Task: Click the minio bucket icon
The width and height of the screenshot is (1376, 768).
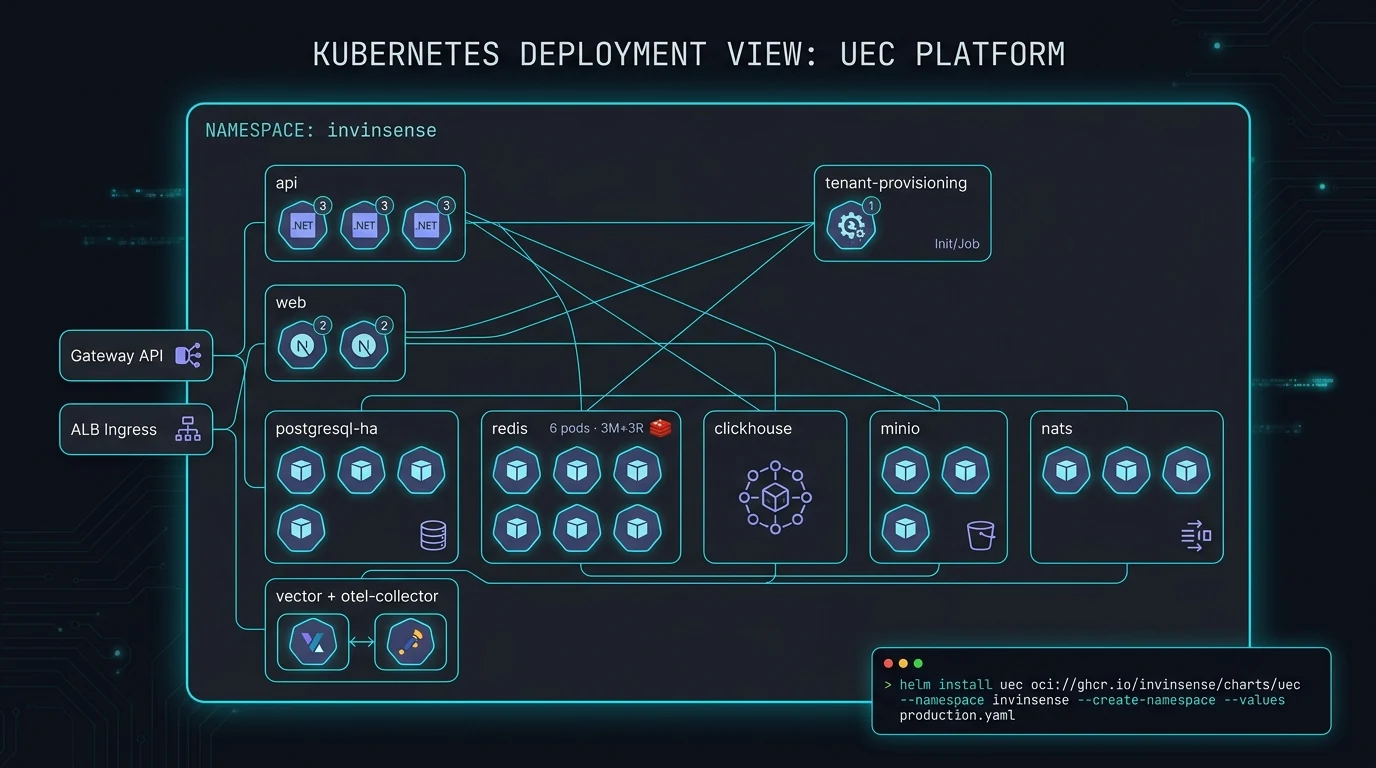Action: (x=981, y=535)
